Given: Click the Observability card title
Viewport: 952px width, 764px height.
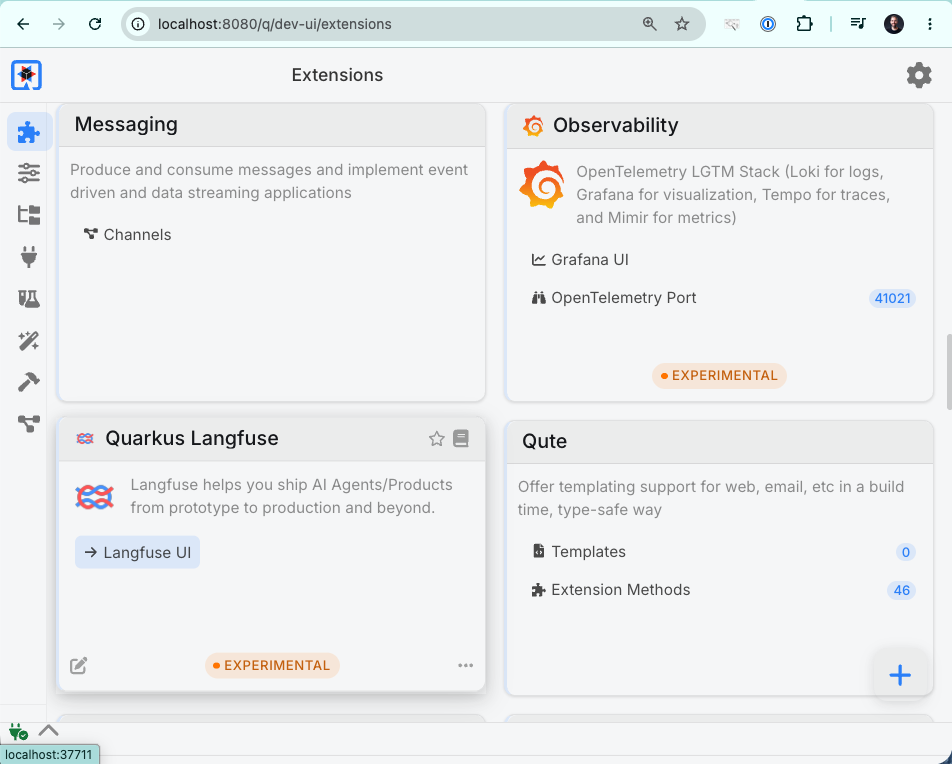Looking at the screenshot, I should coord(615,125).
